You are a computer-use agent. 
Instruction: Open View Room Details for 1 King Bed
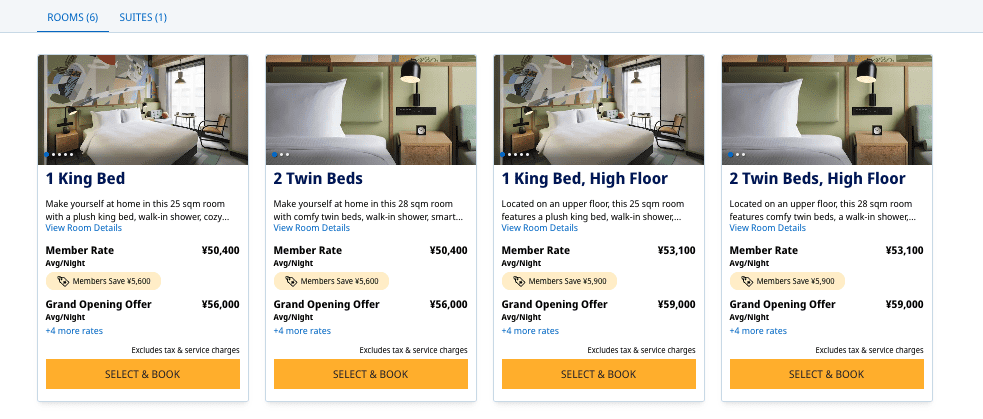84,228
